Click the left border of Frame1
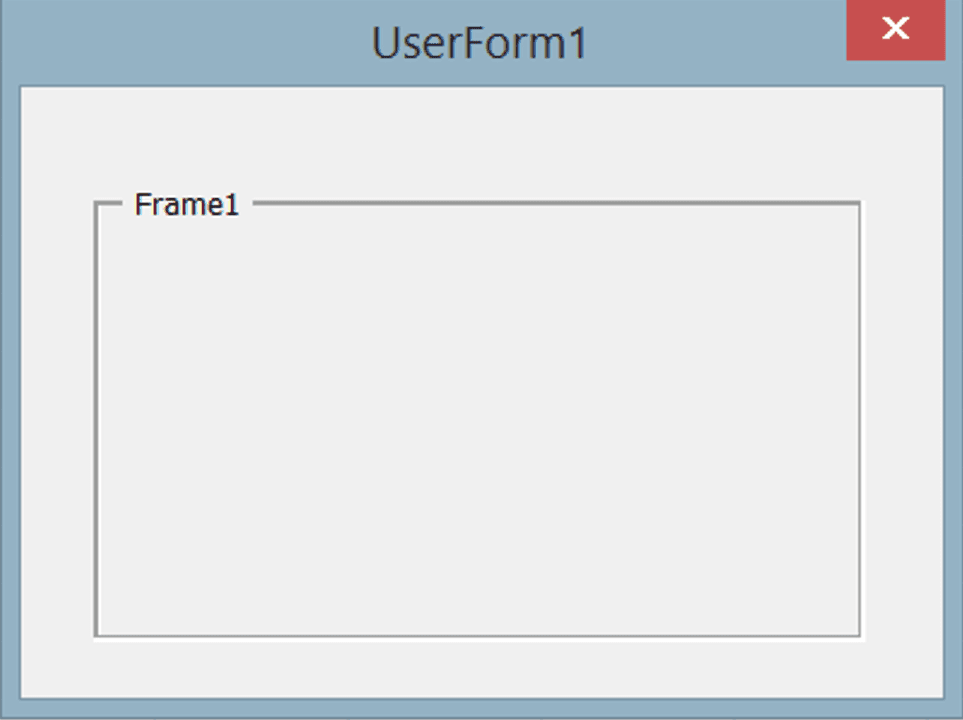Image resolution: width=963 pixels, height=720 pixels. [96, 419]
